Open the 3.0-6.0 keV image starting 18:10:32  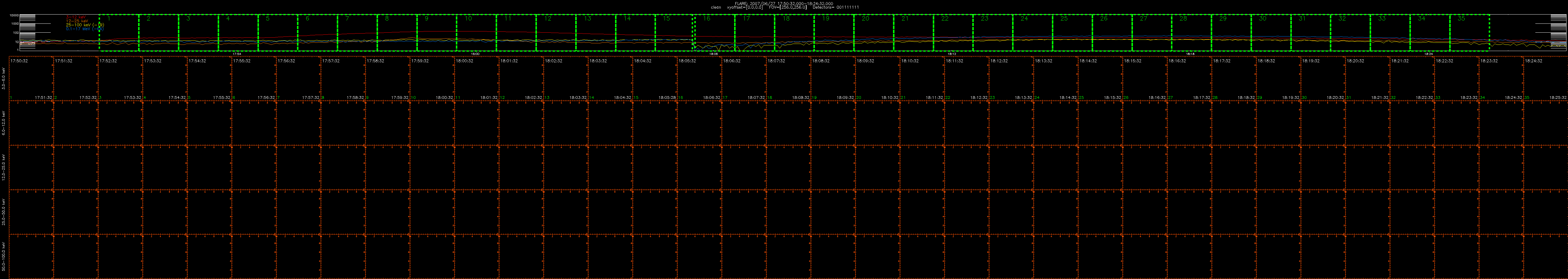922,79
